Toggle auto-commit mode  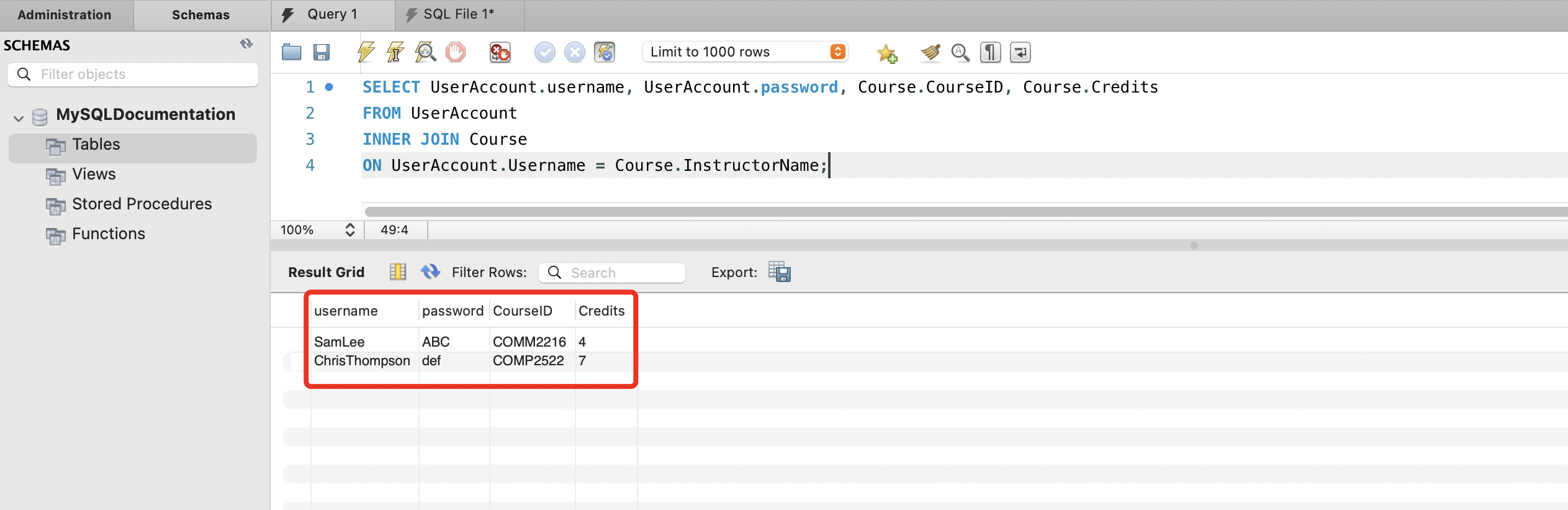pyautogui.click(x=605, y=52)
